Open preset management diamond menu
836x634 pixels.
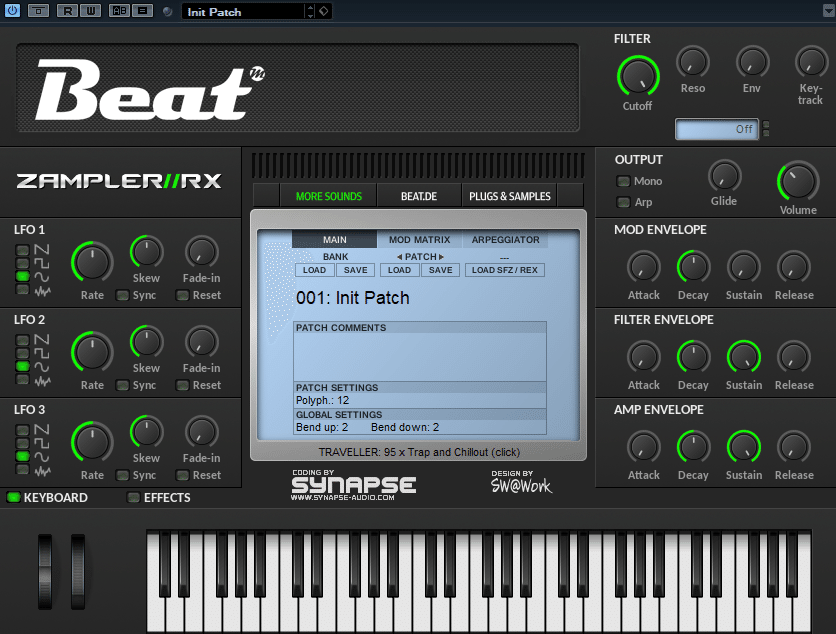(324, 11)
